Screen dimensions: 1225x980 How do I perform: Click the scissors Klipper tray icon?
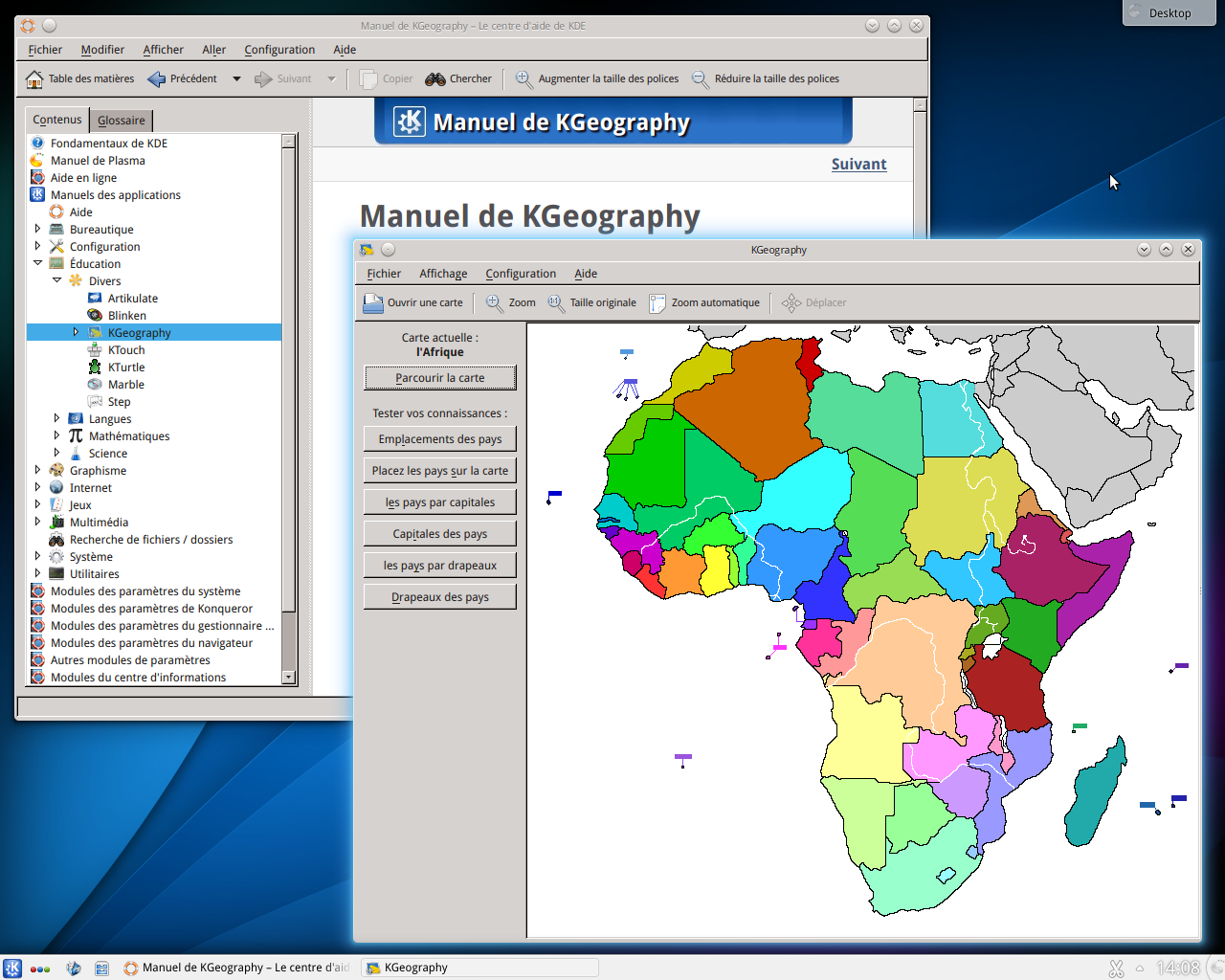(1116, 969)
